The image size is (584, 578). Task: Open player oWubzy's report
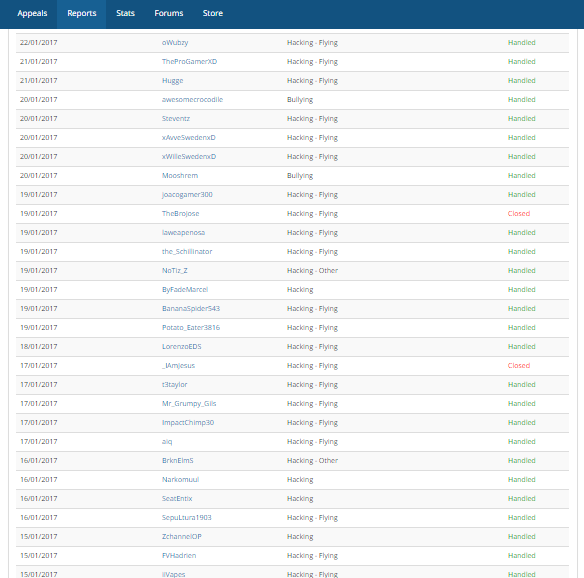click(175, 42)
